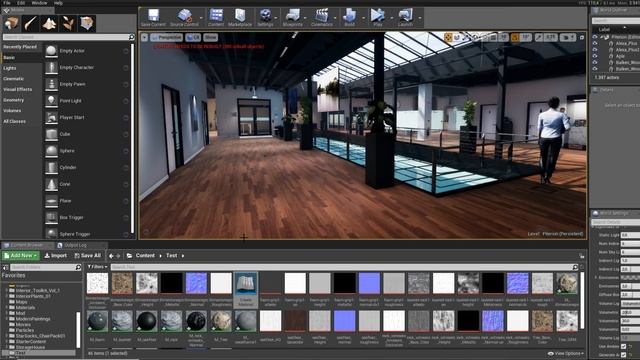Select the Geometry Editing mode icon

click(87, 24)
